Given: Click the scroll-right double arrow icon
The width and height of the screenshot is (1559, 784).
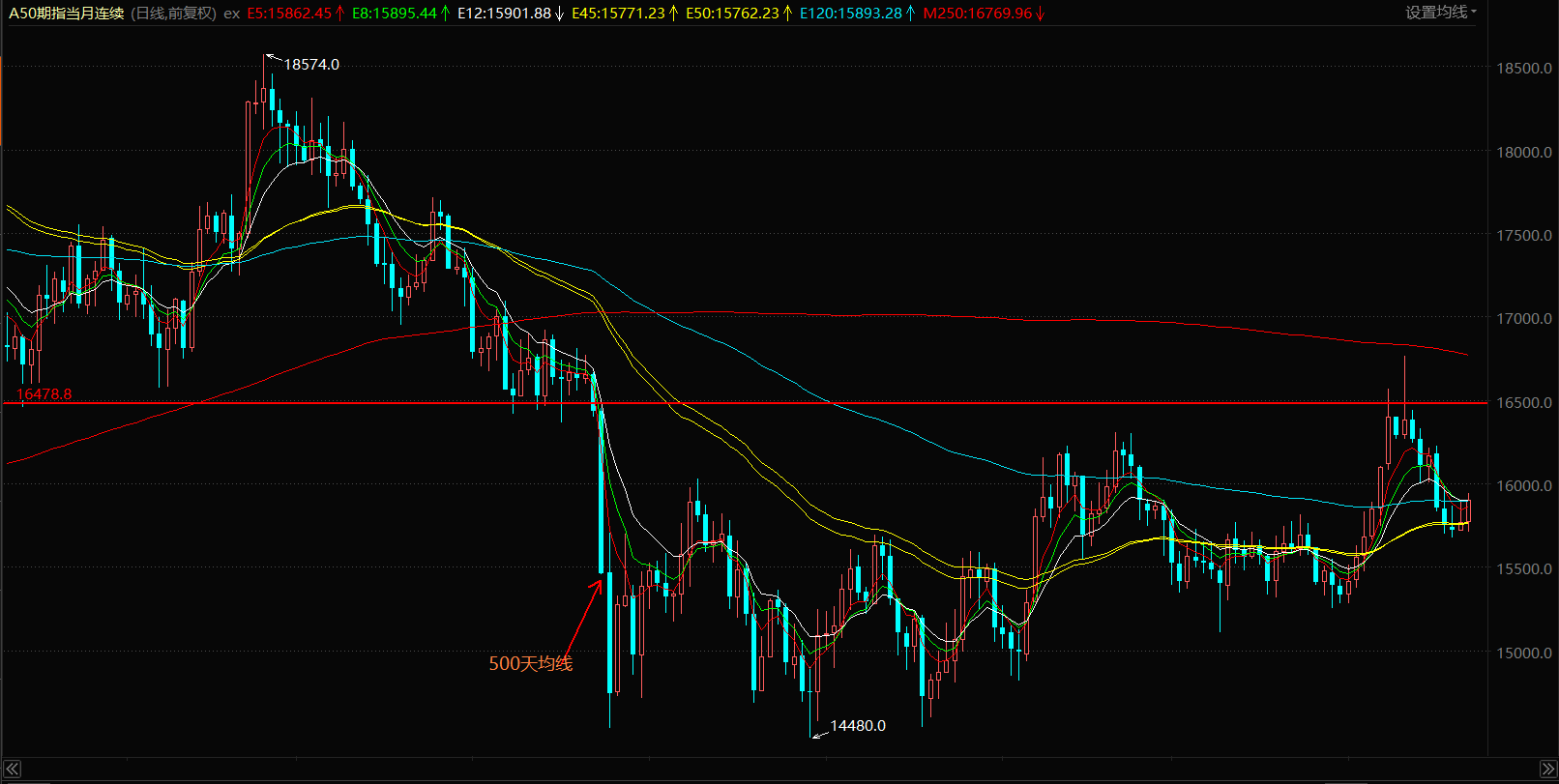Looking at the screenshot, I should point(1546,769).
